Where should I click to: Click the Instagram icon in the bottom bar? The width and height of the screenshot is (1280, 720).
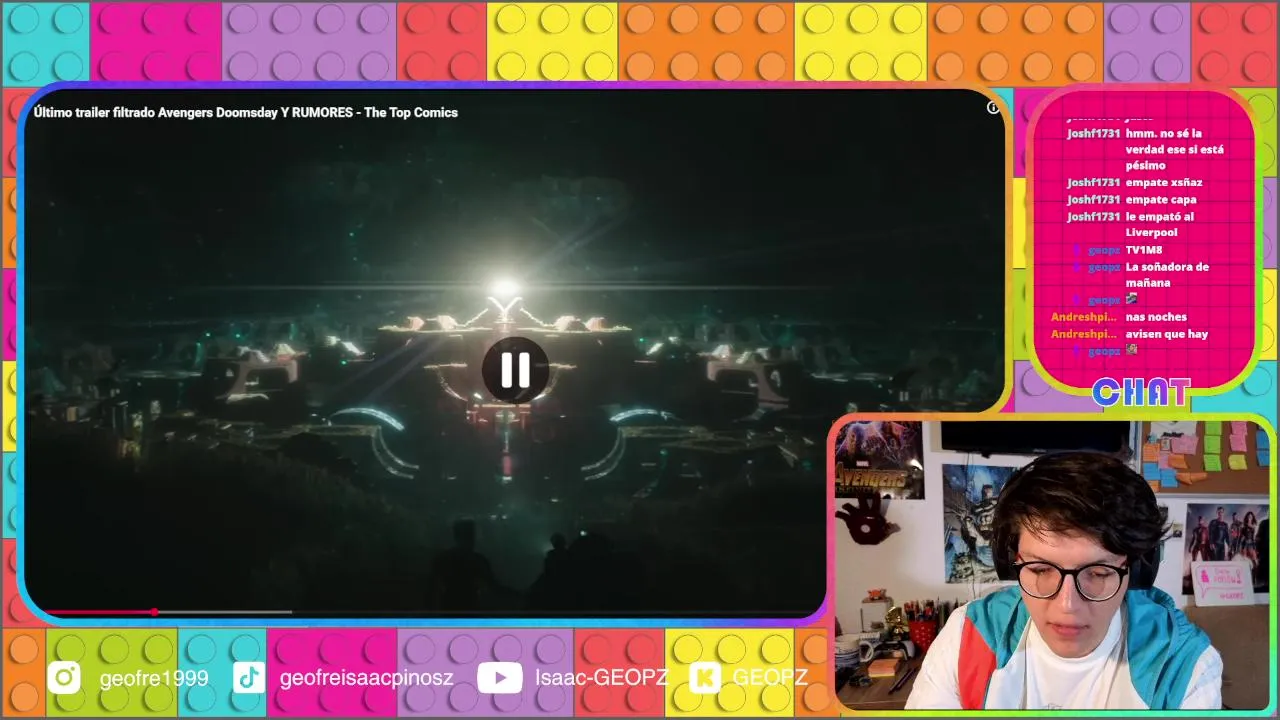tap(65, 678)
